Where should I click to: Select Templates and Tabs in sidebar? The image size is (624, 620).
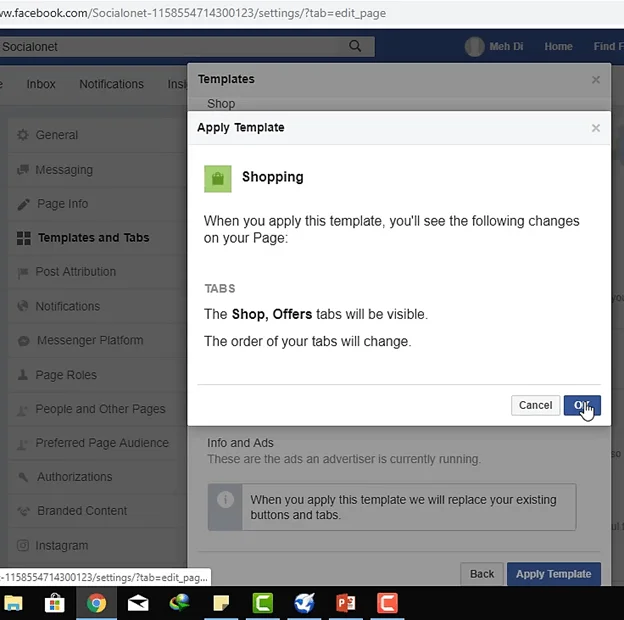pos(93,238)
